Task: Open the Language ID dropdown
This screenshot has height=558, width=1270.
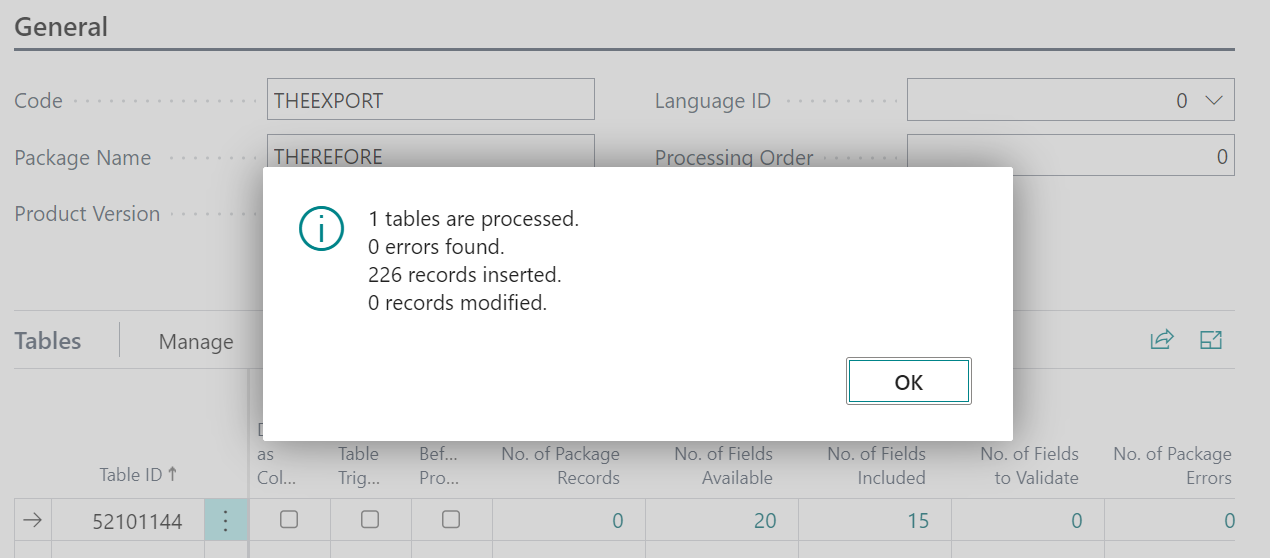Action: (x=1214, y=101)
